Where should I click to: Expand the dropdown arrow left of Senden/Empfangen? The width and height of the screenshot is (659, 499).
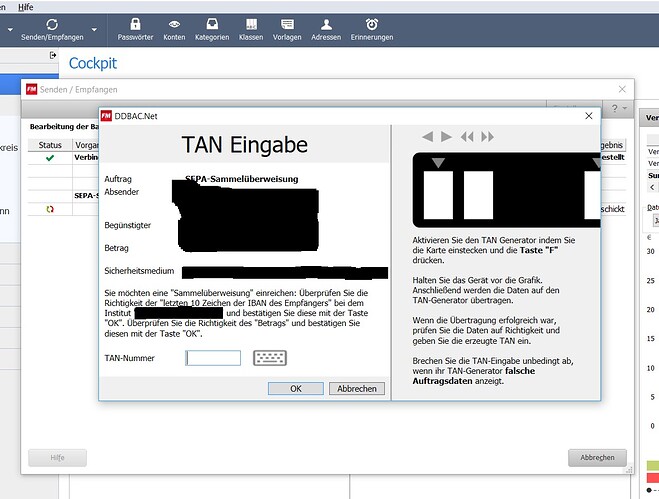[11, 29]
